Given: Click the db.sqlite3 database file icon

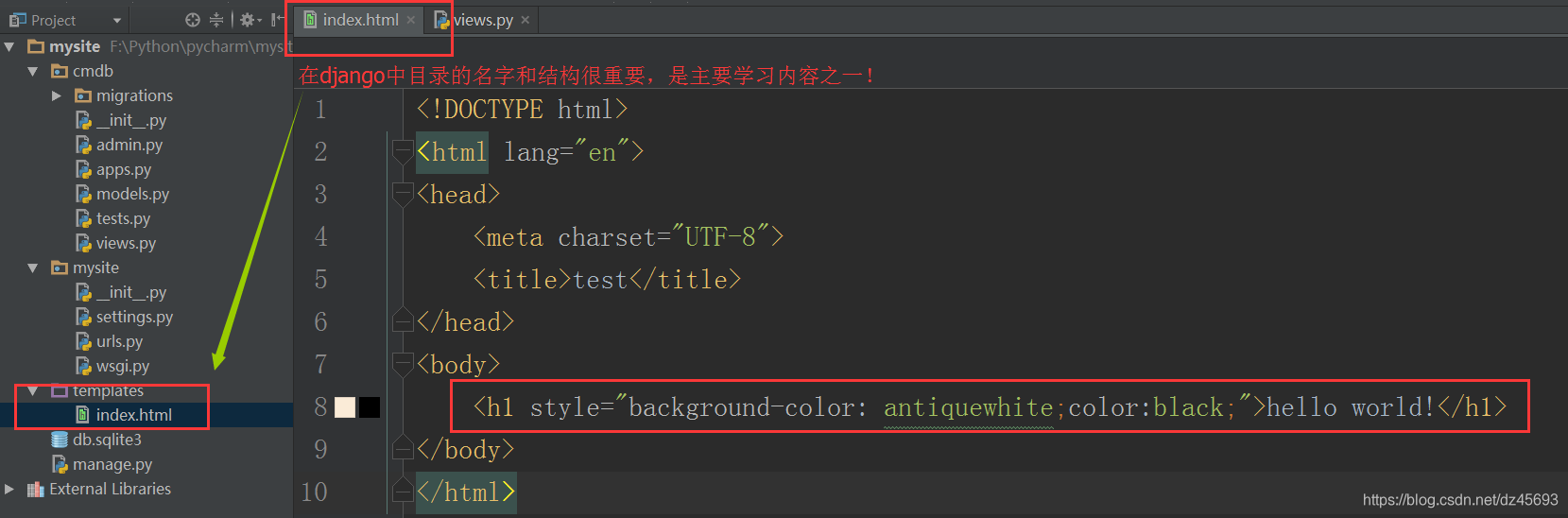Looking at the screenshot, I should click(x=60, y=440).
